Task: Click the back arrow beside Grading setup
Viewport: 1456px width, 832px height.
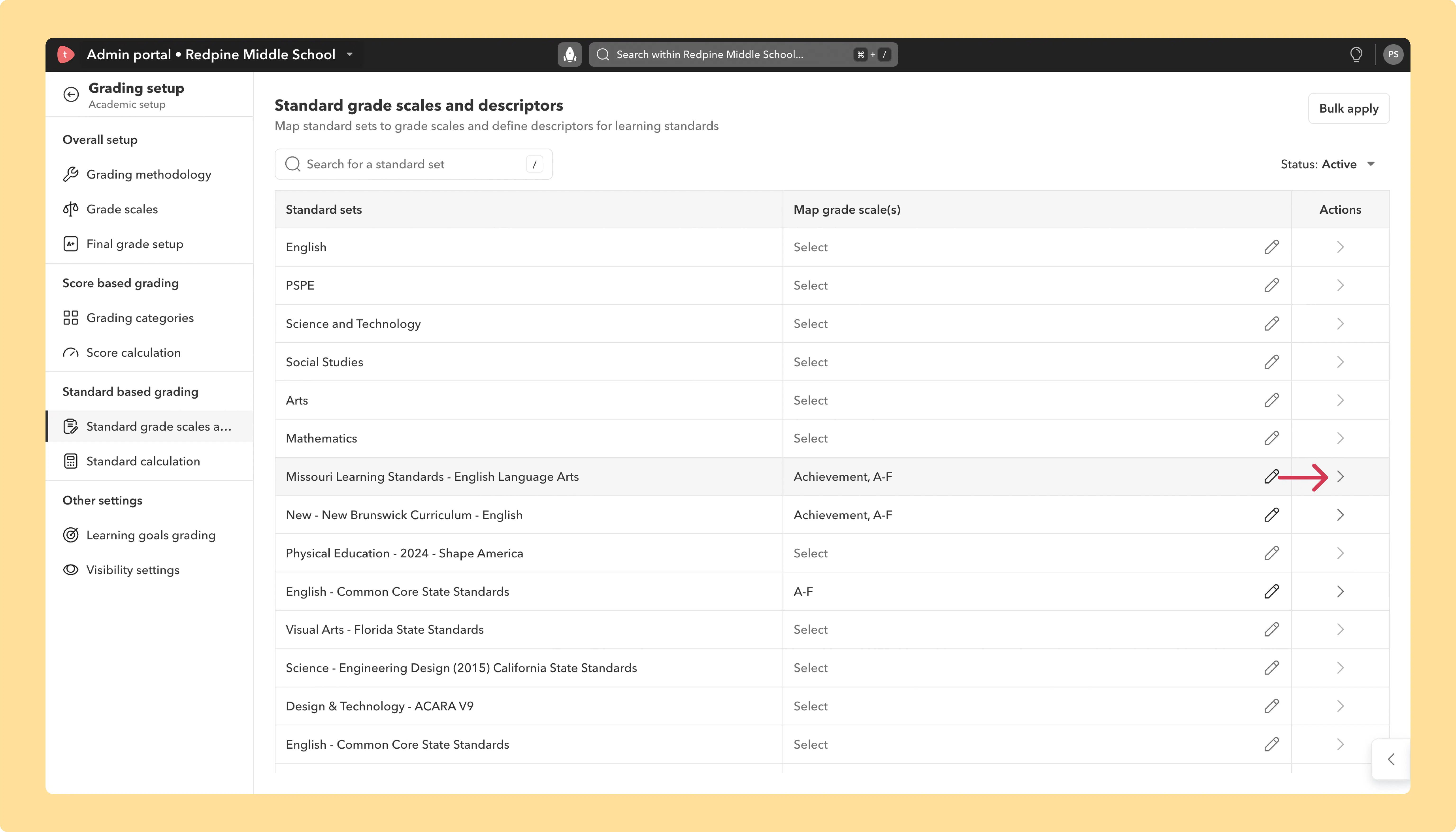Action: coord(71,94)
